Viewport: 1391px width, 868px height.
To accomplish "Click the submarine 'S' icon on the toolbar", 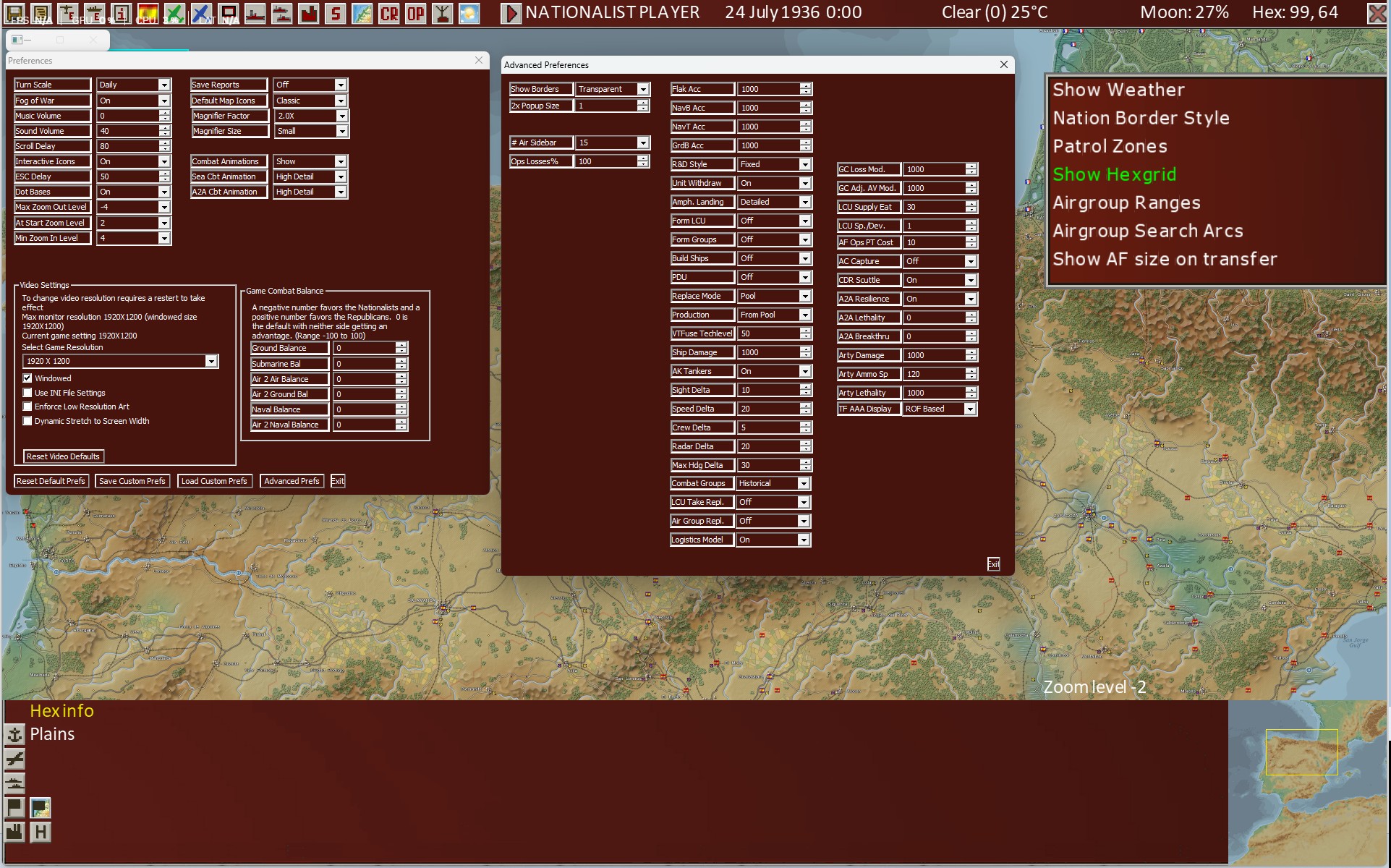I will [x=336, y=12].
